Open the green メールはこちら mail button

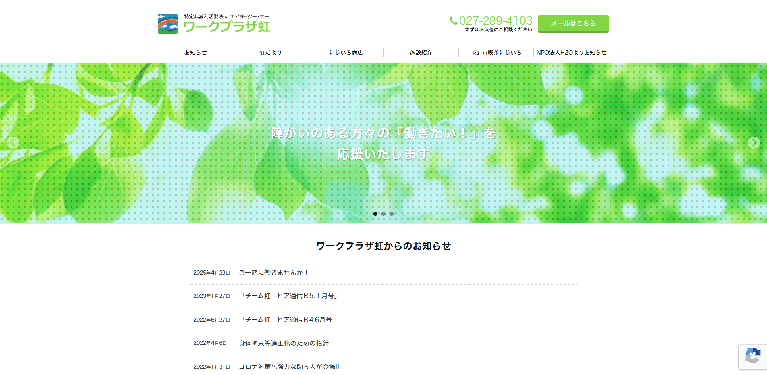point(573,23)
